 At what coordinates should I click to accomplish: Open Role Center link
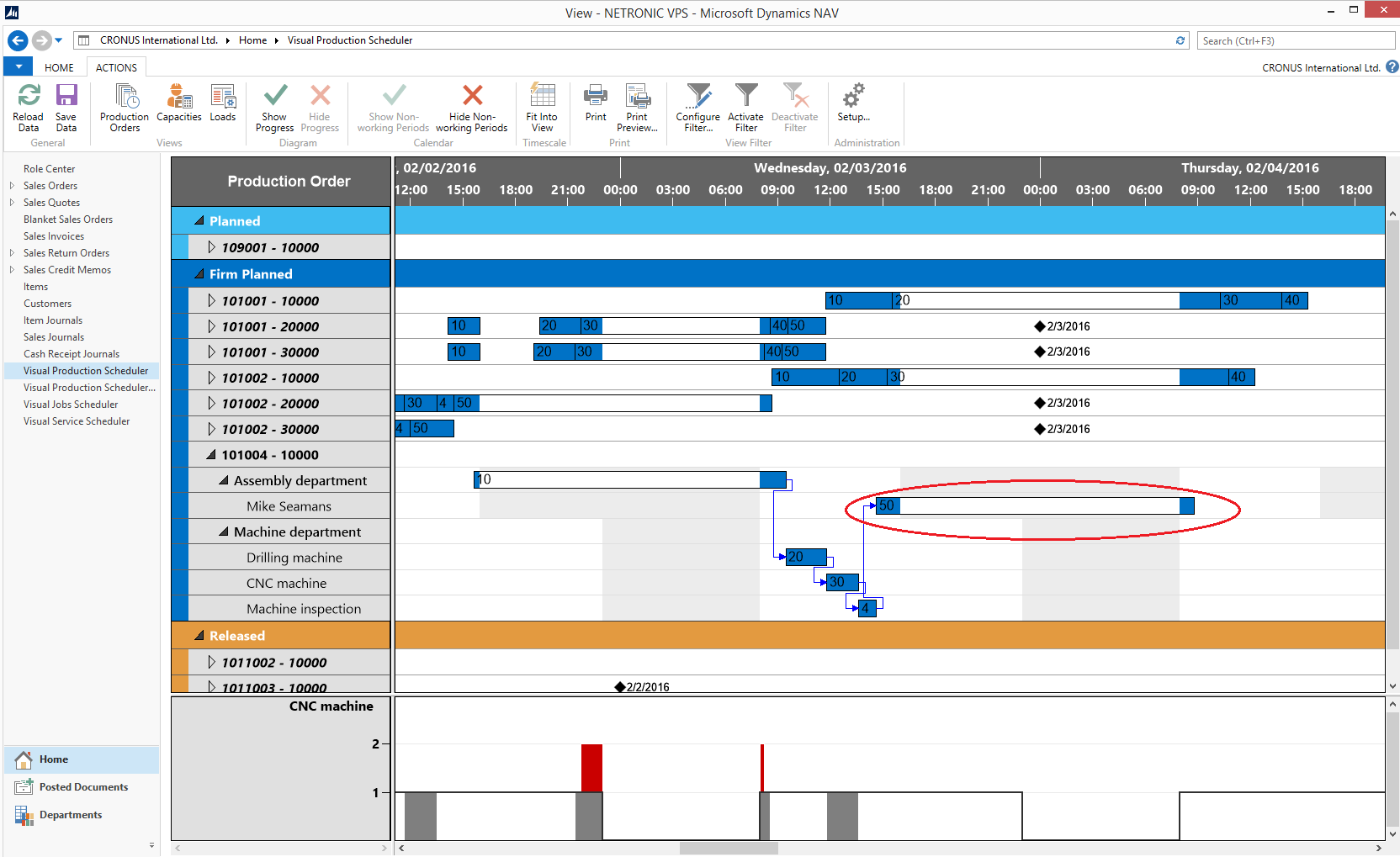[49, 169]
